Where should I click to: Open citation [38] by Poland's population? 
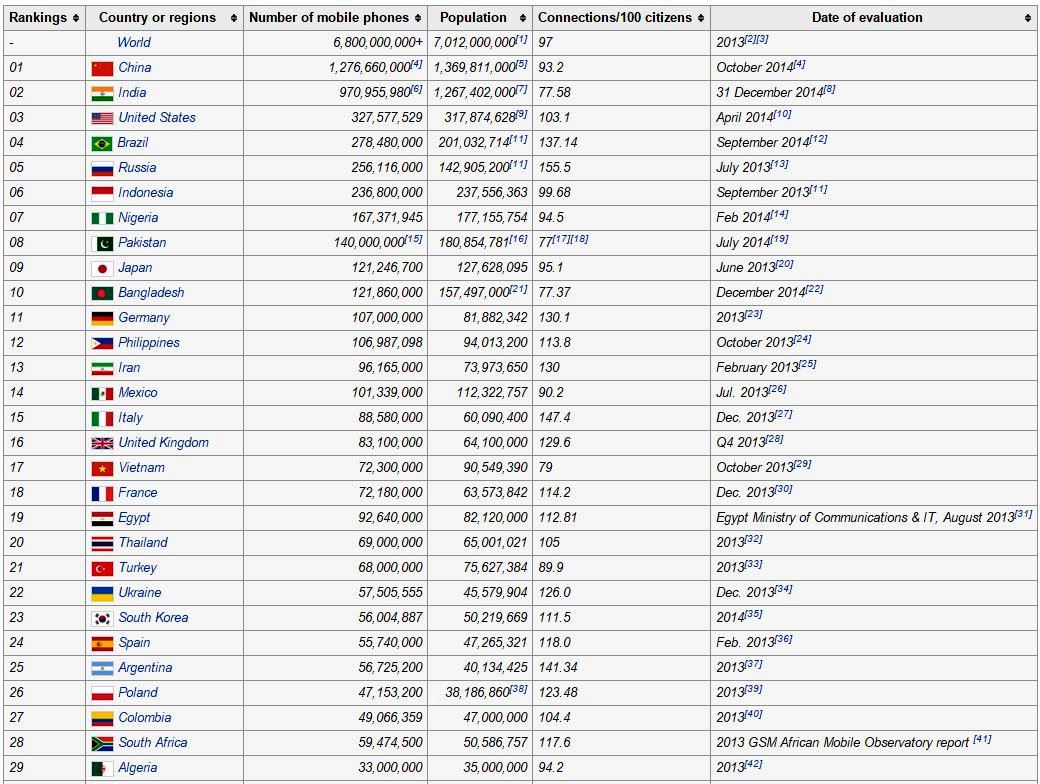[x=519, y=689]
